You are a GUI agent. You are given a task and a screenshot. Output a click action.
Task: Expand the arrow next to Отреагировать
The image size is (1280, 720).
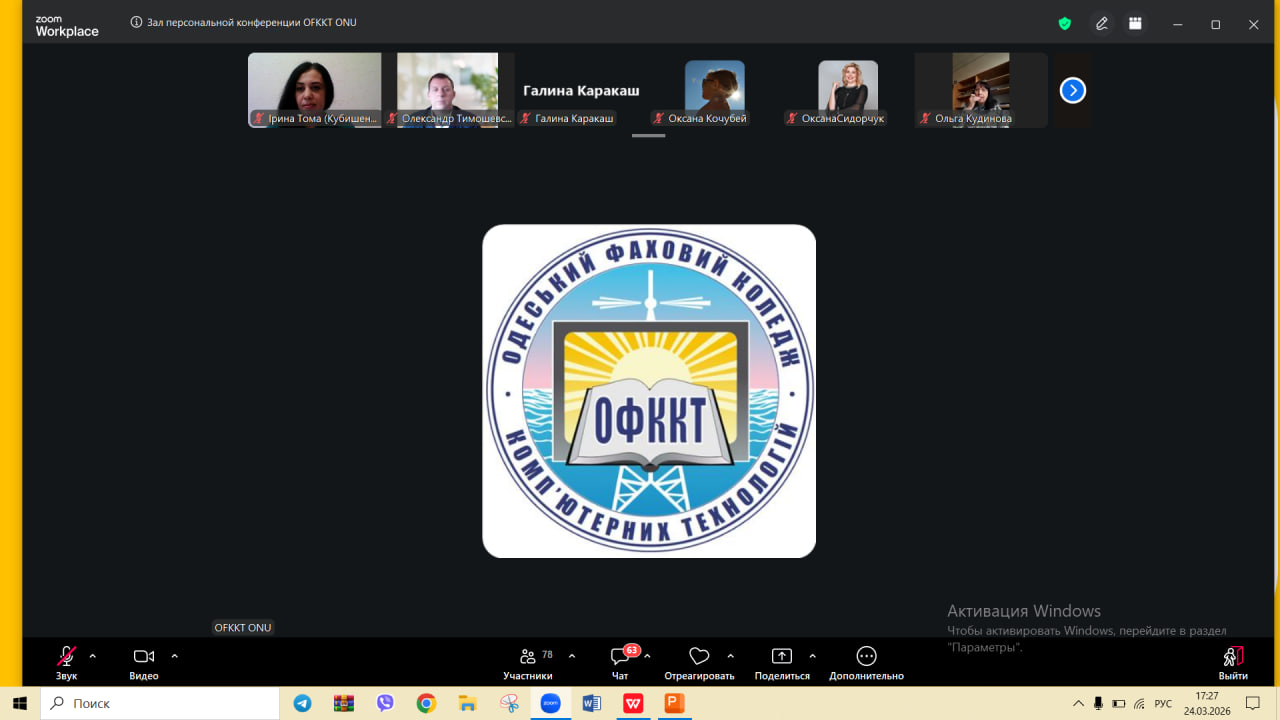730,656
